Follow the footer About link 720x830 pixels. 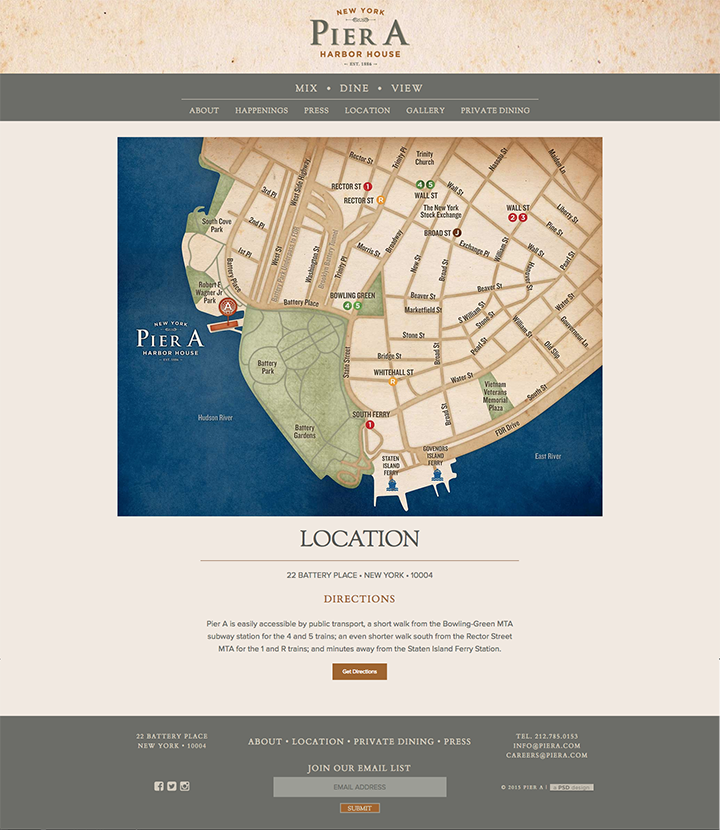tap(265, 742)
